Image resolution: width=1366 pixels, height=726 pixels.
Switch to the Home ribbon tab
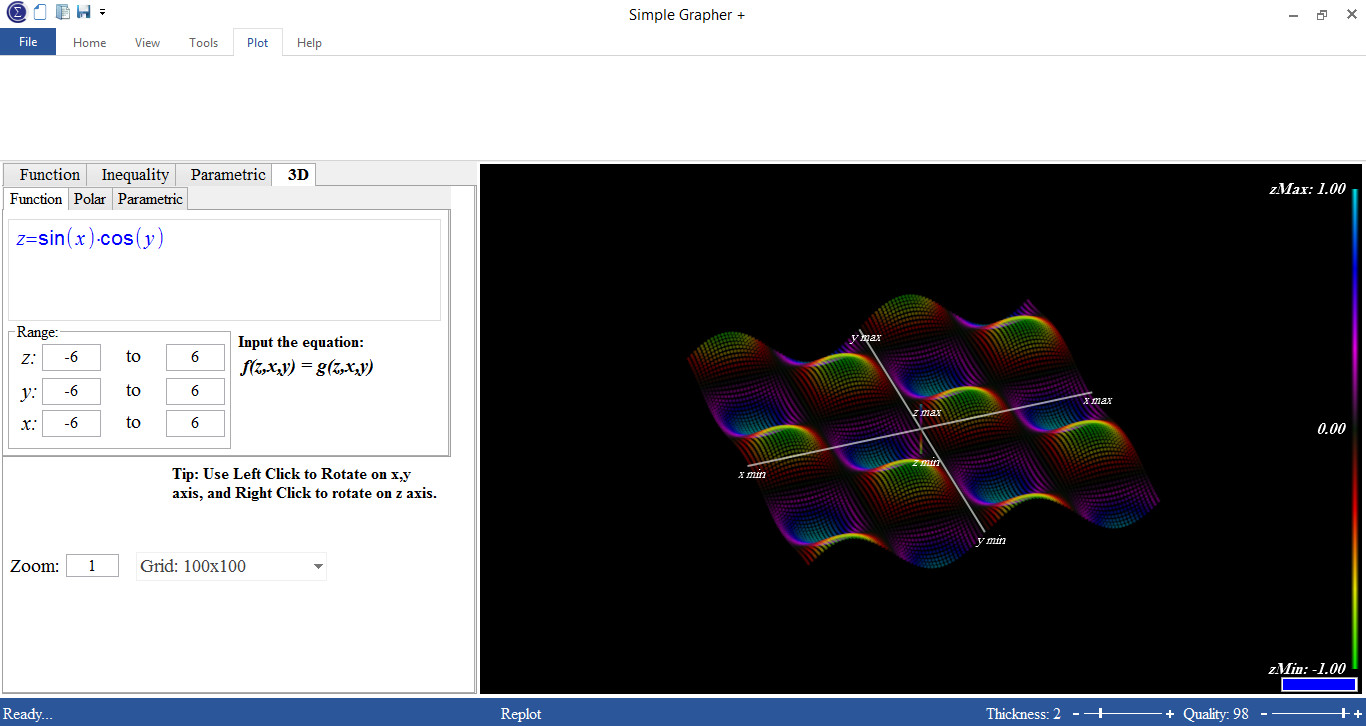[x=89, y=43]
